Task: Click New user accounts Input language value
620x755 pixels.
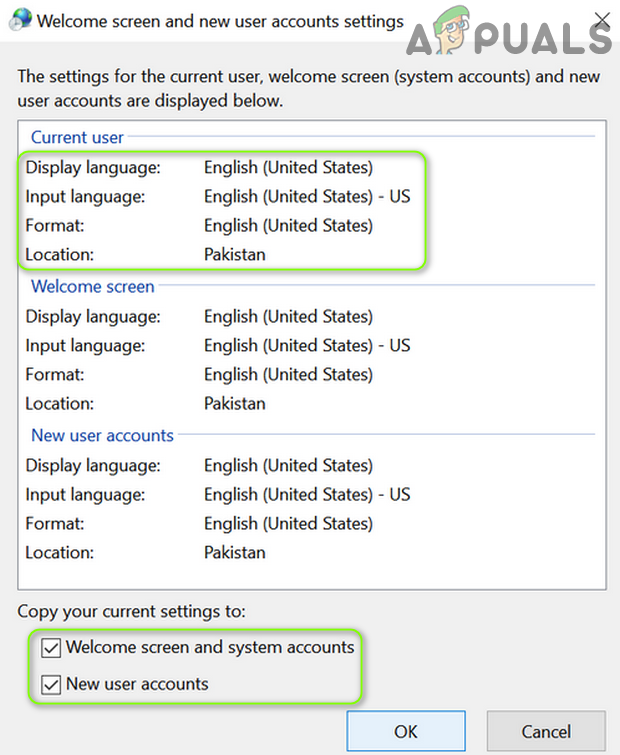Action: pos(307,494)
